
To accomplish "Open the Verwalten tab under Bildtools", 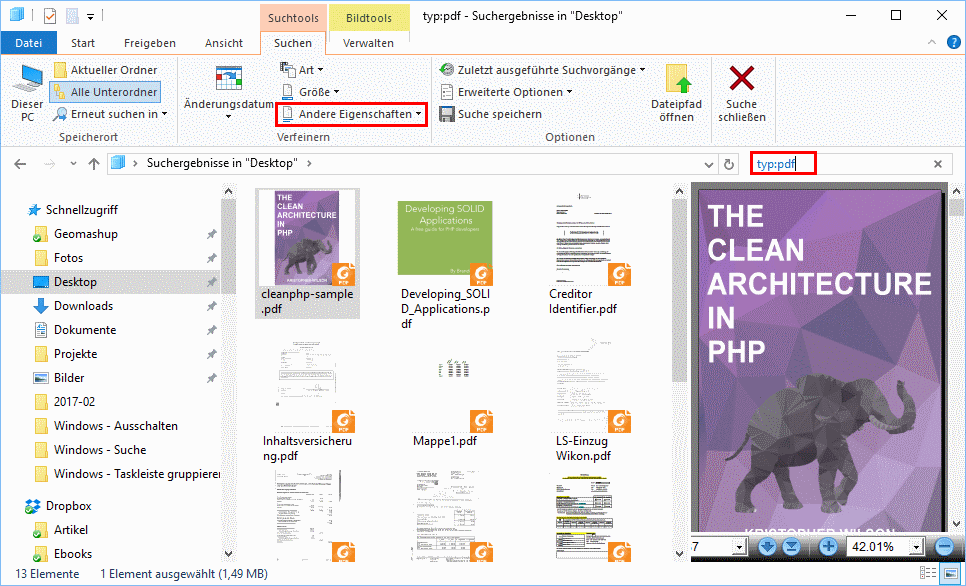I will [x=368, y=43].
